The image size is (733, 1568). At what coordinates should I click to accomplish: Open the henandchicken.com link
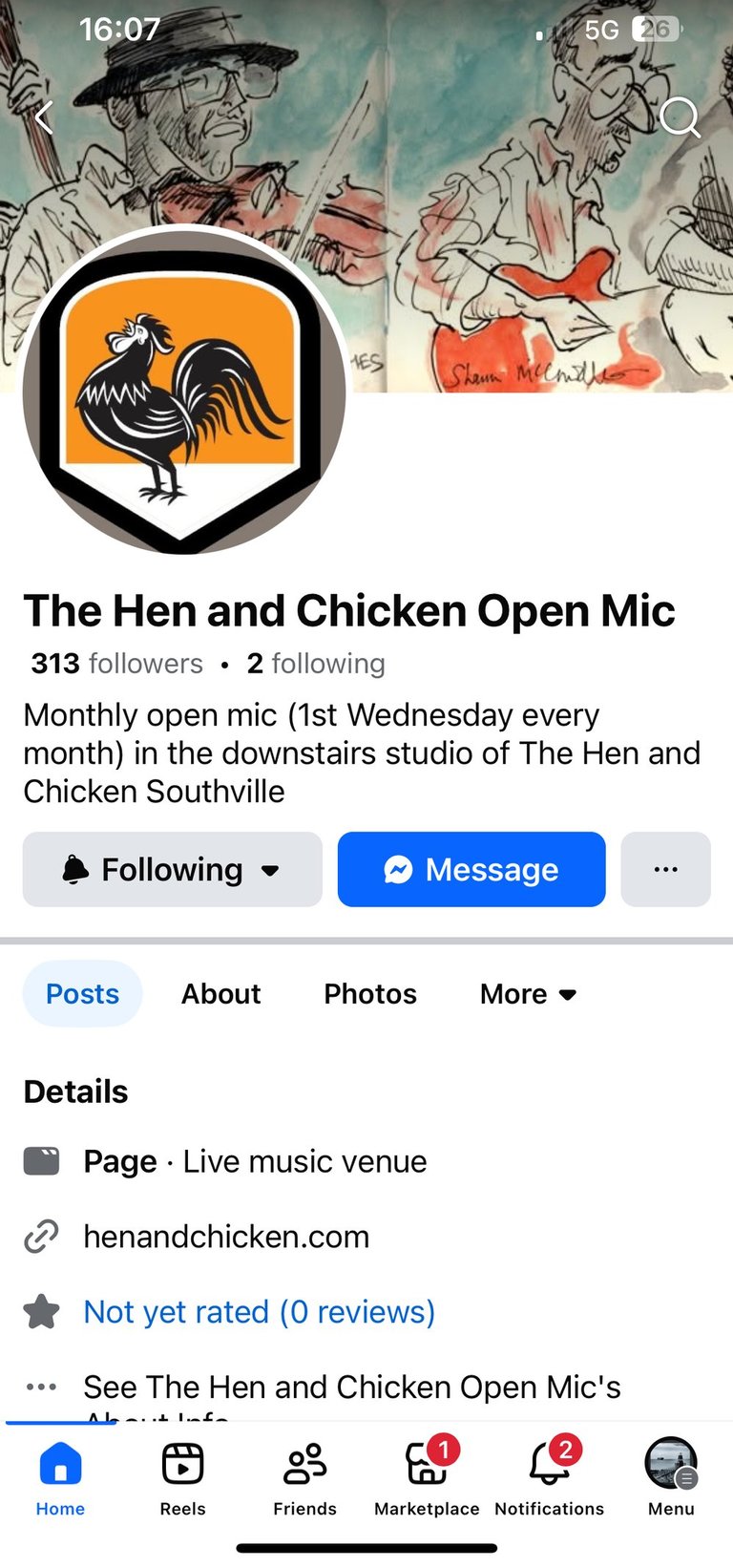click(x=226, y=1237)
